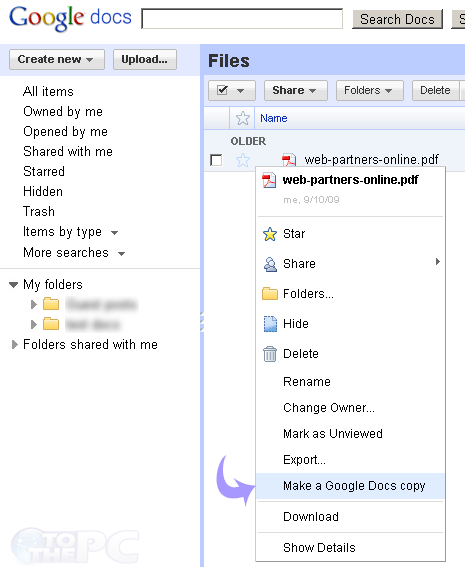Click the Folders folder icon in context menu
Image resolution: width=465 pixels, height=567 pixels.
click(270, 294)
